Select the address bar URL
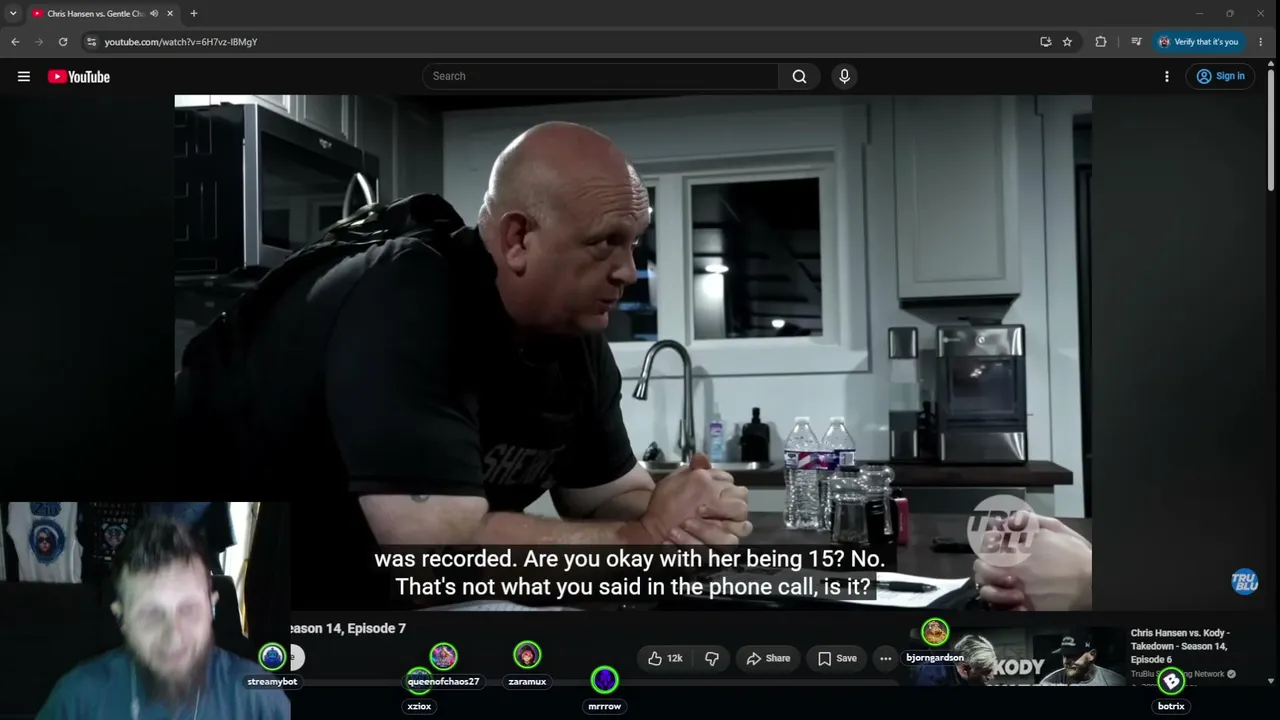Viewport: 1280px width, 720px height. pos(181,42)
